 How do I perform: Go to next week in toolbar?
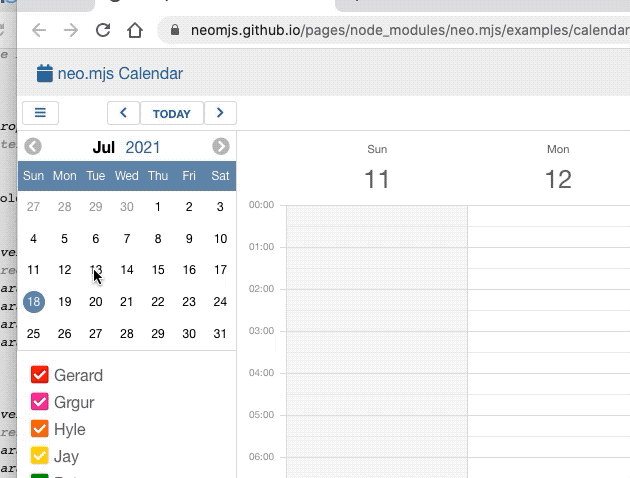(220, 113)
